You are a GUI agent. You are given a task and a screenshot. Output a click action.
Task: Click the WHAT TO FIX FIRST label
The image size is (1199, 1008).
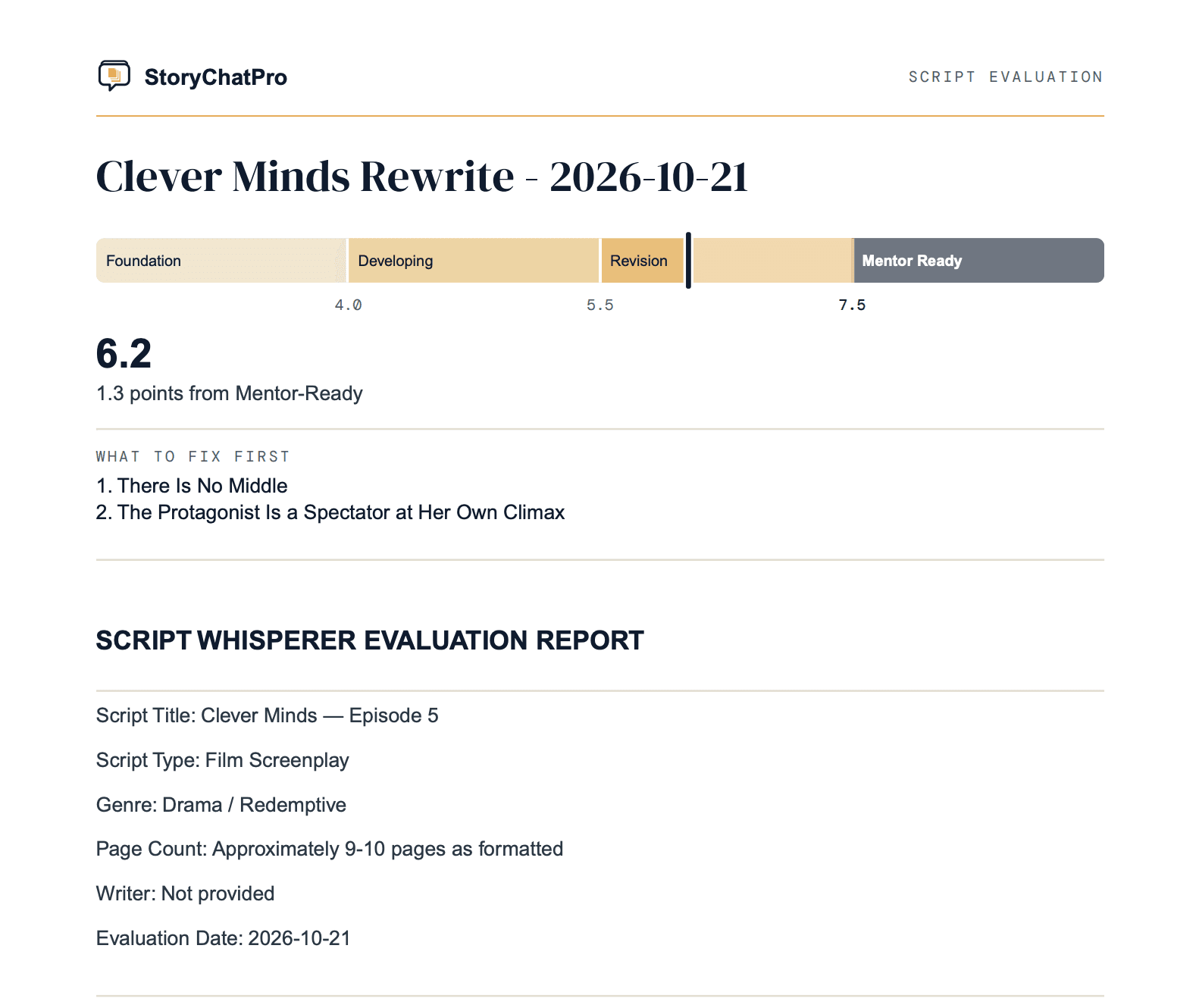click(193, 456)
